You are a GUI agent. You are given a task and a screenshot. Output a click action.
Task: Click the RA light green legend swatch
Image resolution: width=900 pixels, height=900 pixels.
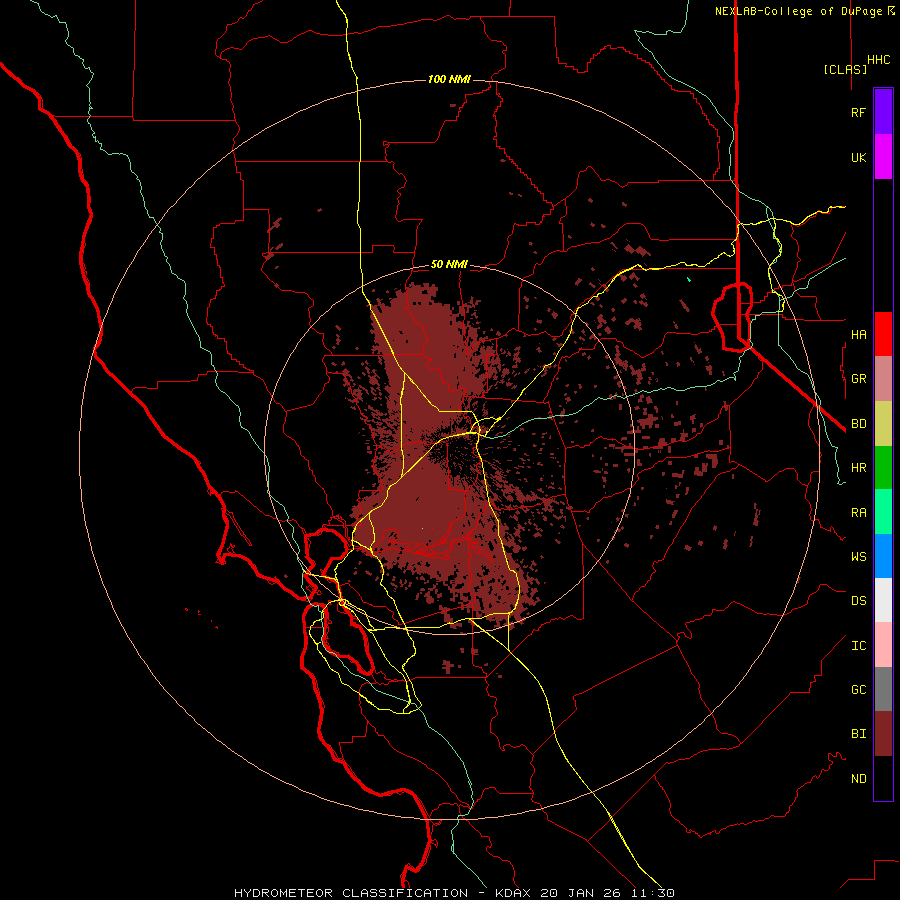[x=883, y=512]
